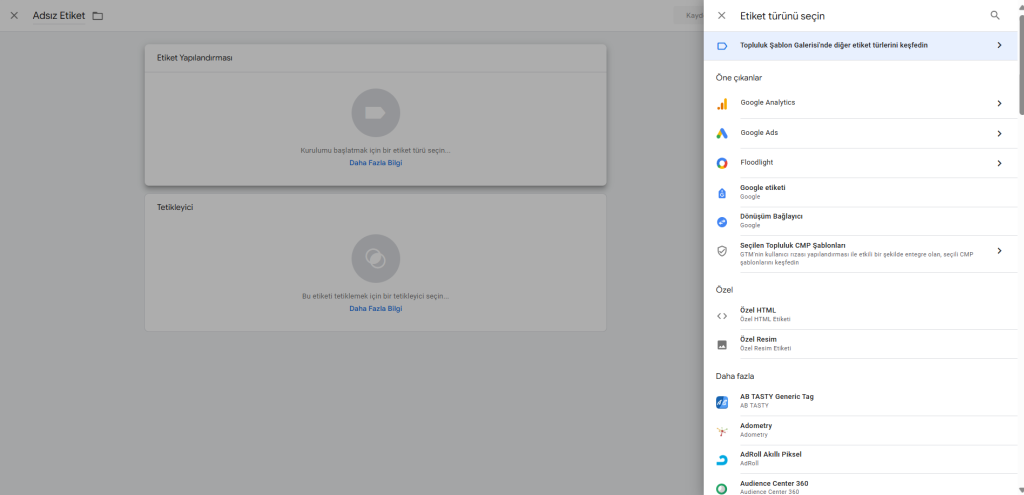The image size is (1024, 495).
Task: Select the Google Analytics tag type
Action: tap(861, 104)
